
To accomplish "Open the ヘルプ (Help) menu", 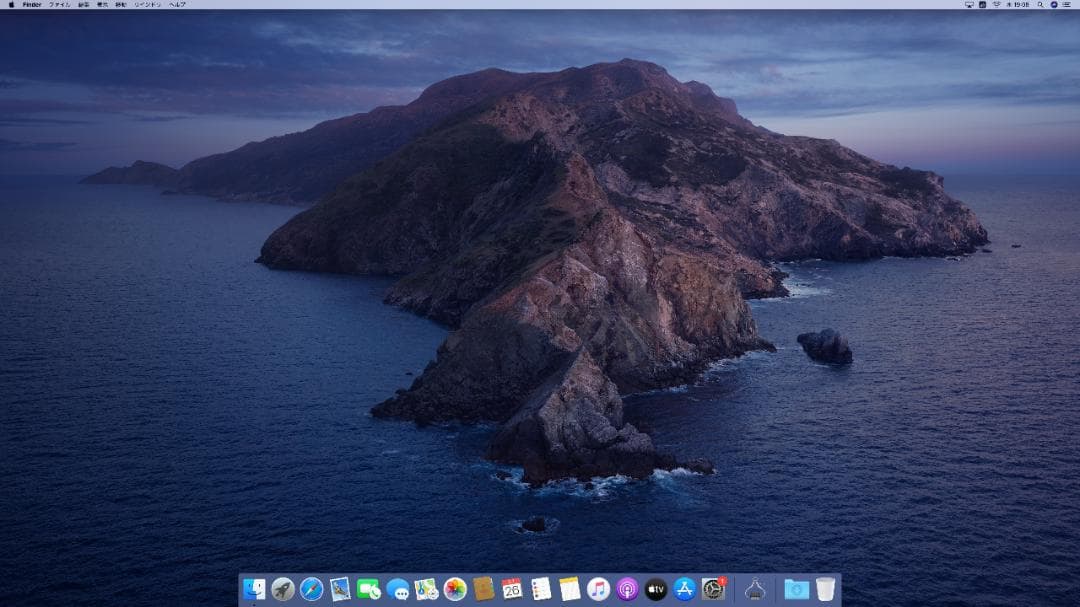I will [177, 4].
